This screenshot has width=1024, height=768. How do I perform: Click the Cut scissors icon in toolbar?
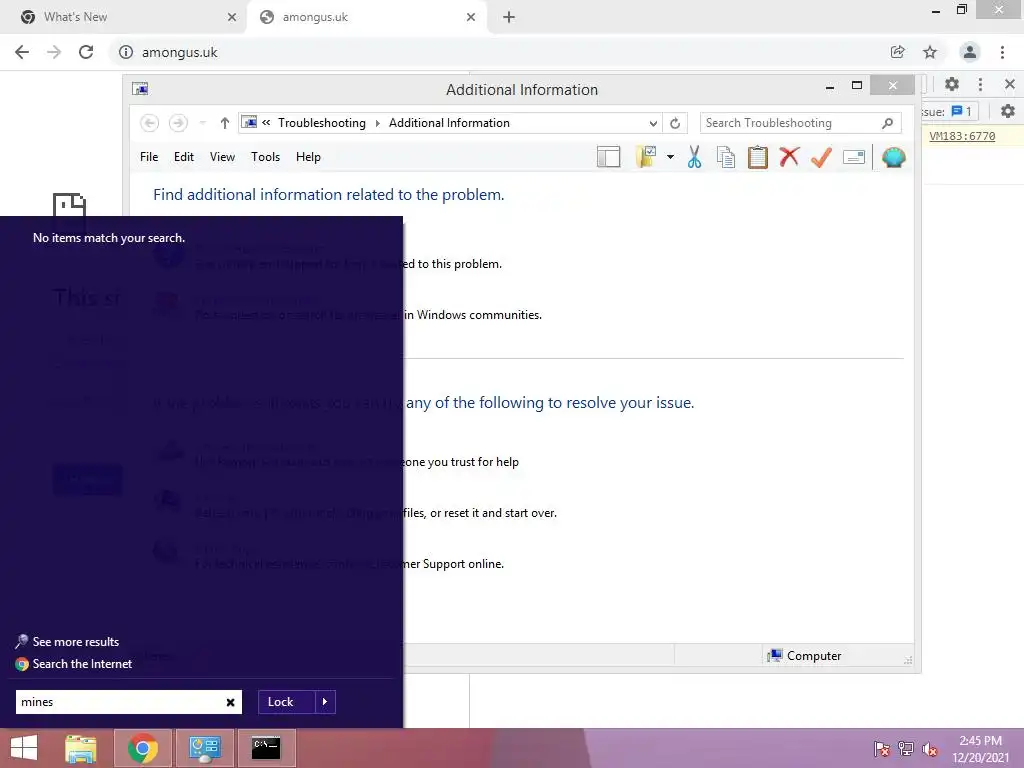coord(694,157)
